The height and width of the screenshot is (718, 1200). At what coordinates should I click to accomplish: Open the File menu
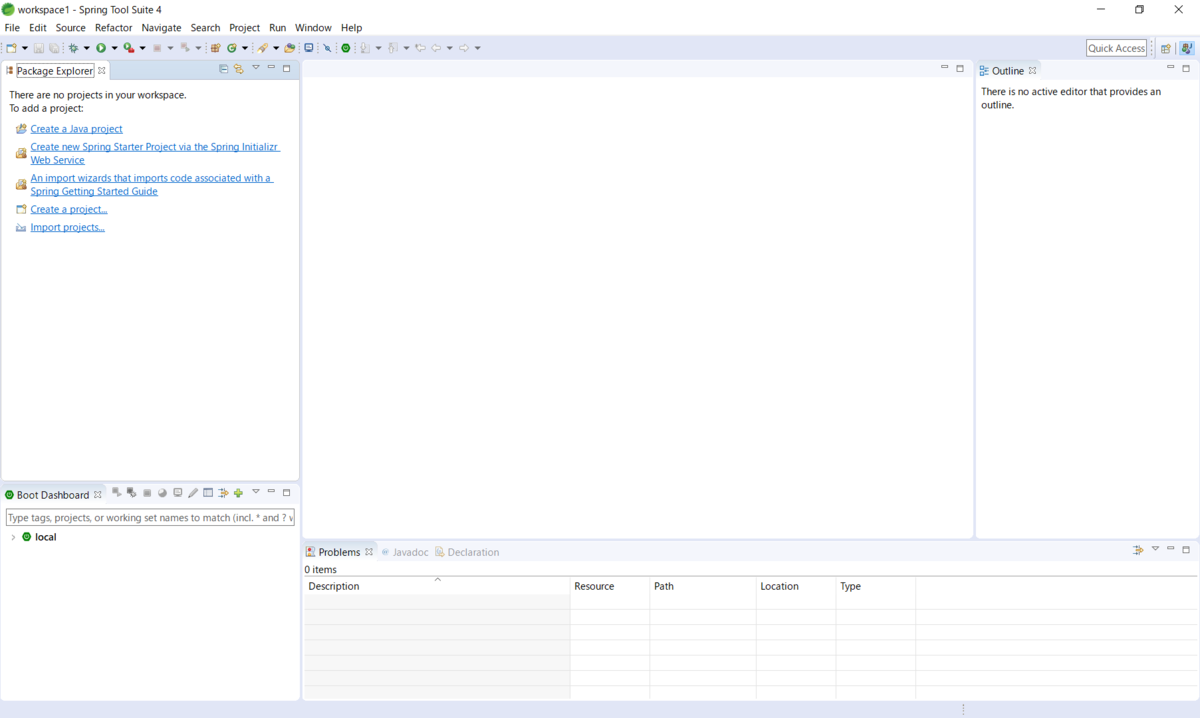(x=12, y=28)
